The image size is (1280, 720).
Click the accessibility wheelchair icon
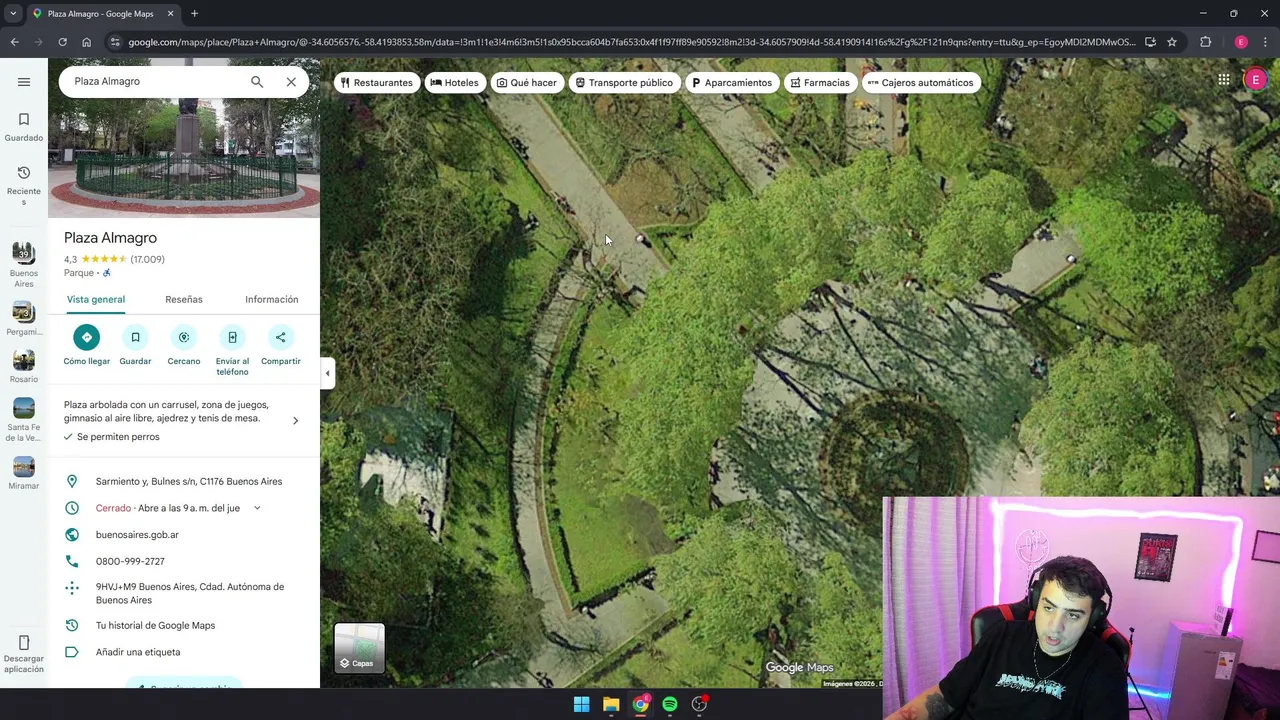click(107, 273)
